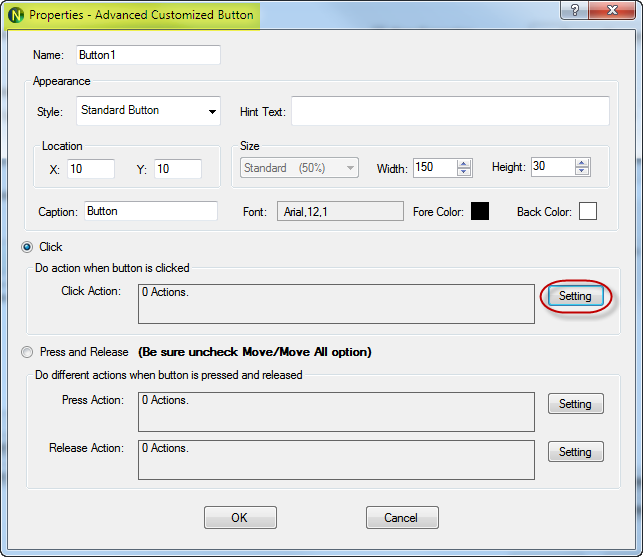
Task: Decrease Width with the down spinner arrow
Action: [x=463, y=171]
